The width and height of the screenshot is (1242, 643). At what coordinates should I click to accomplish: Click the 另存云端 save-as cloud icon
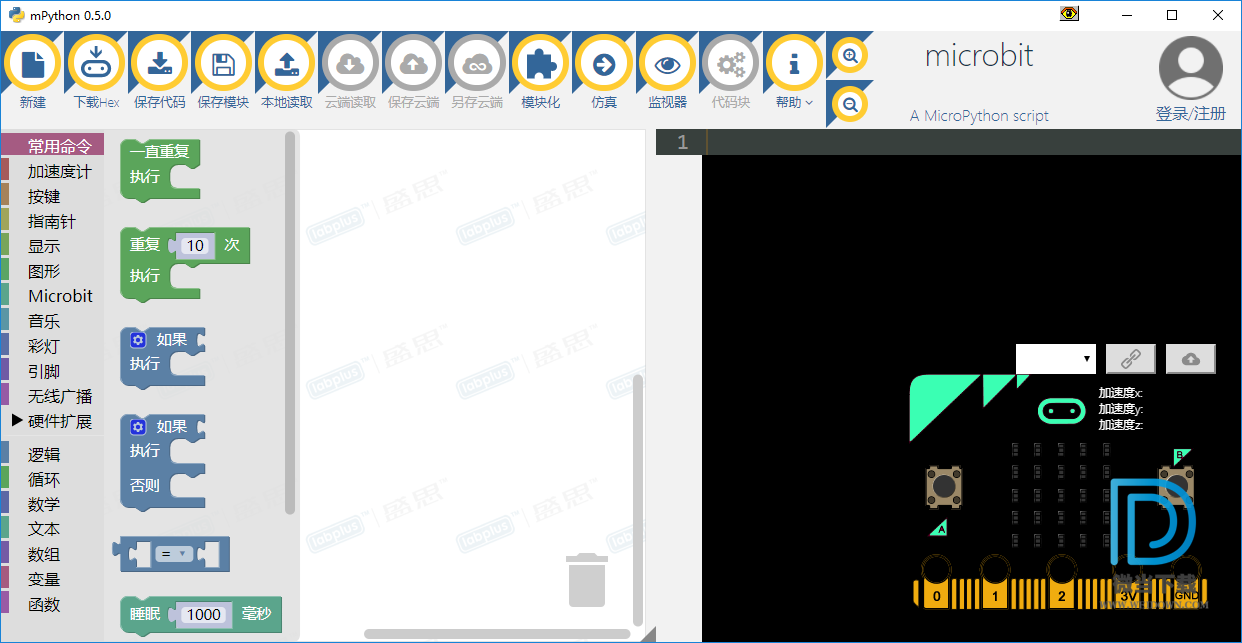click(477, 65)
